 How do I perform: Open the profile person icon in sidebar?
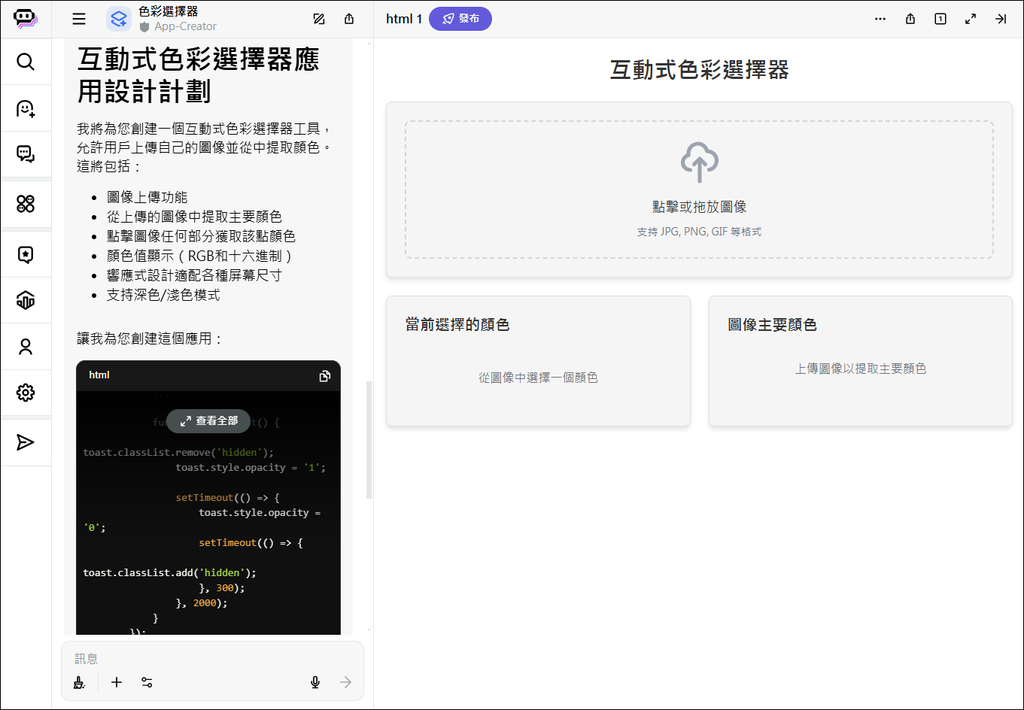[25, 346]
